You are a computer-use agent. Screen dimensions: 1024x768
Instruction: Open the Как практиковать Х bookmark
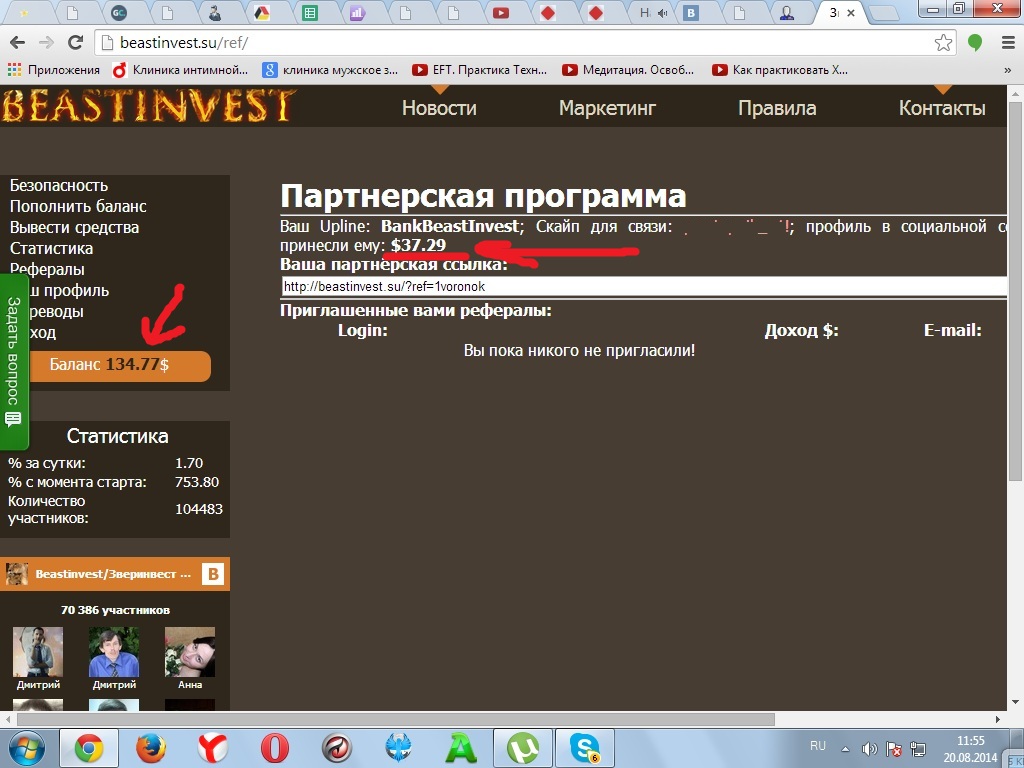780,70
